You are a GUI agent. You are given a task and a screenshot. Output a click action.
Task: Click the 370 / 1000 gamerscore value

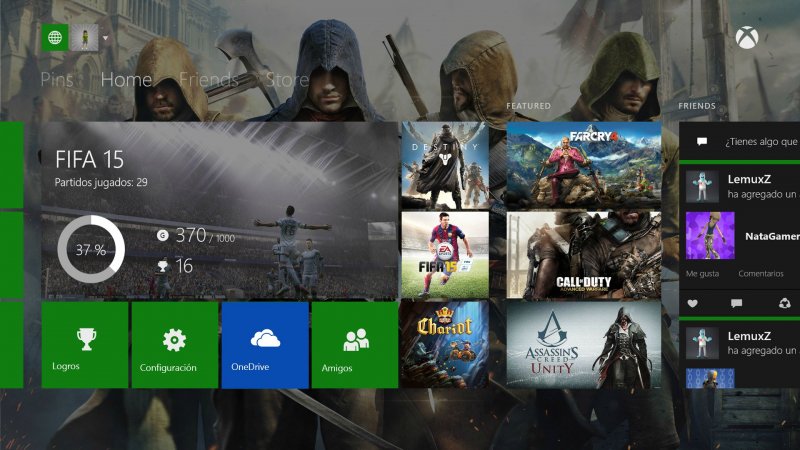click(x=205, y=235)
